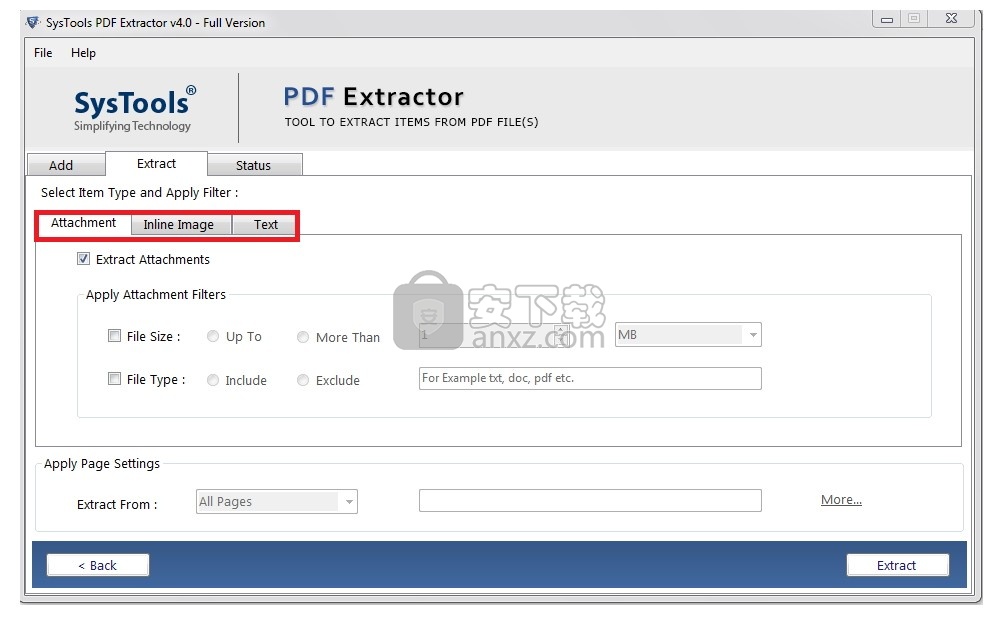Click the file size number field
The image size is (1003, 623).
[x=494, y=335]
